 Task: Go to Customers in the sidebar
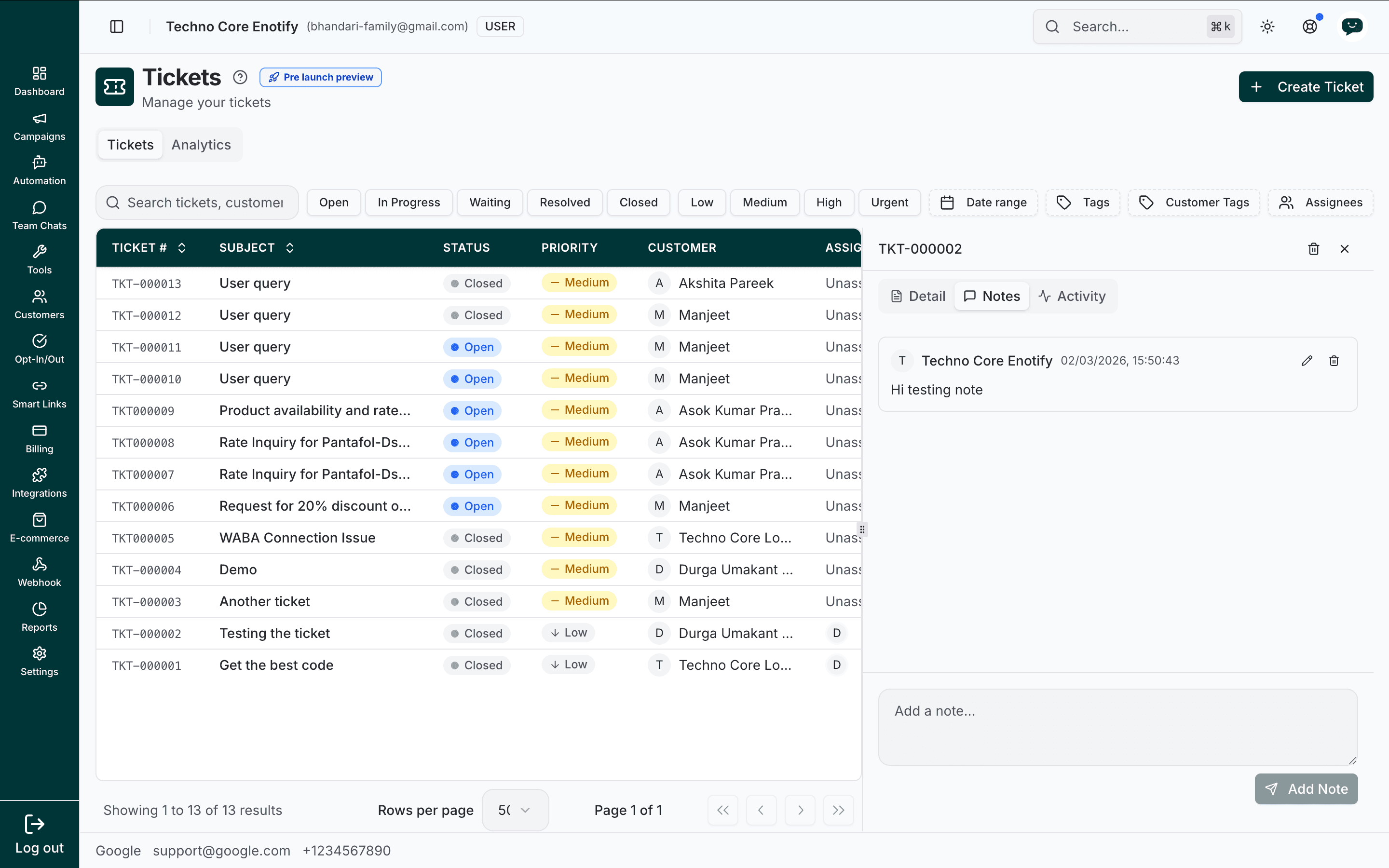(x=39, y=304)
